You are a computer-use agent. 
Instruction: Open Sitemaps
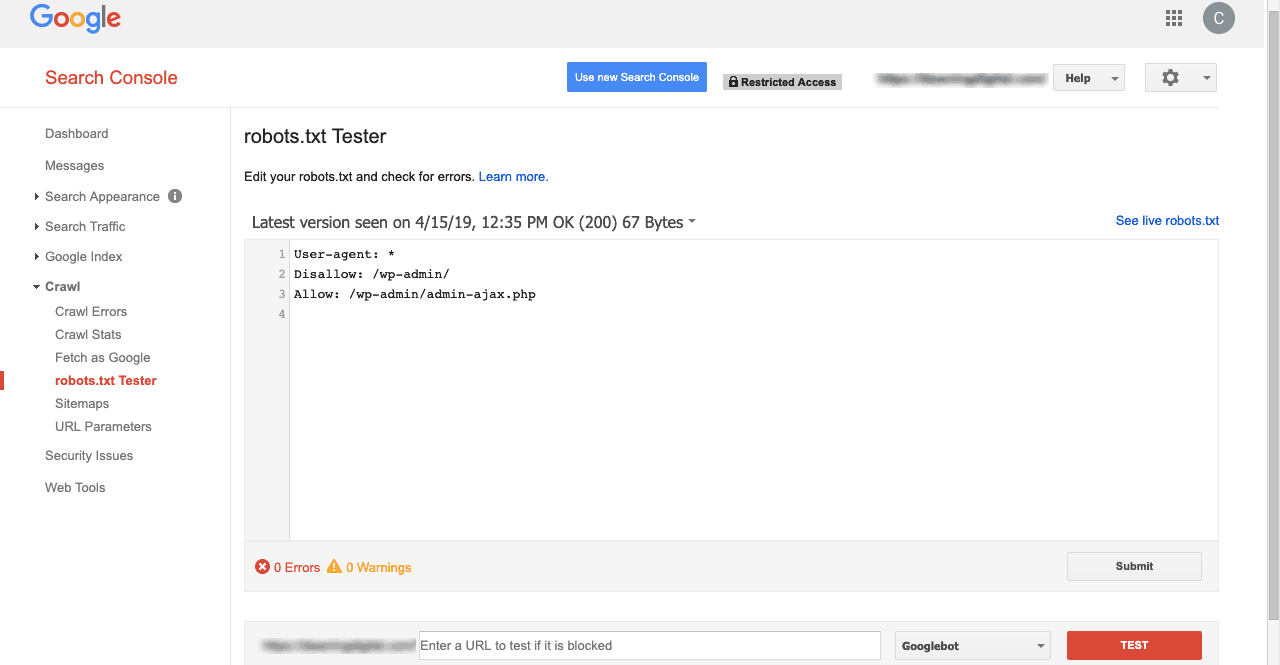tap(82, 404)
